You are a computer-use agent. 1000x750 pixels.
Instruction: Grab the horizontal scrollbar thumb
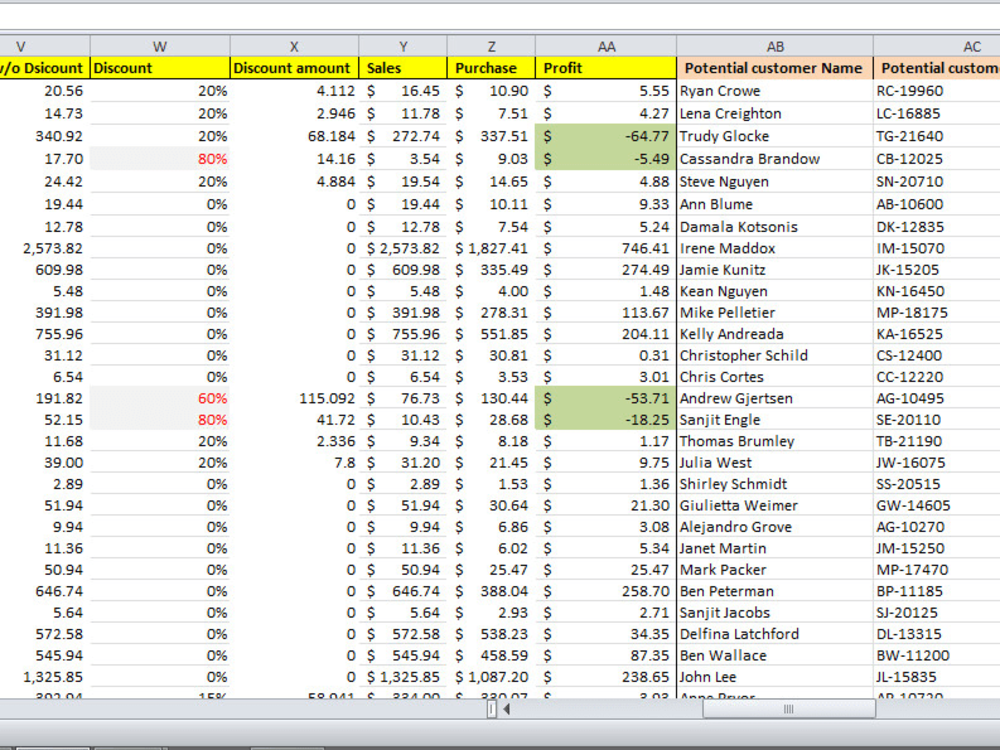(789, 709)
